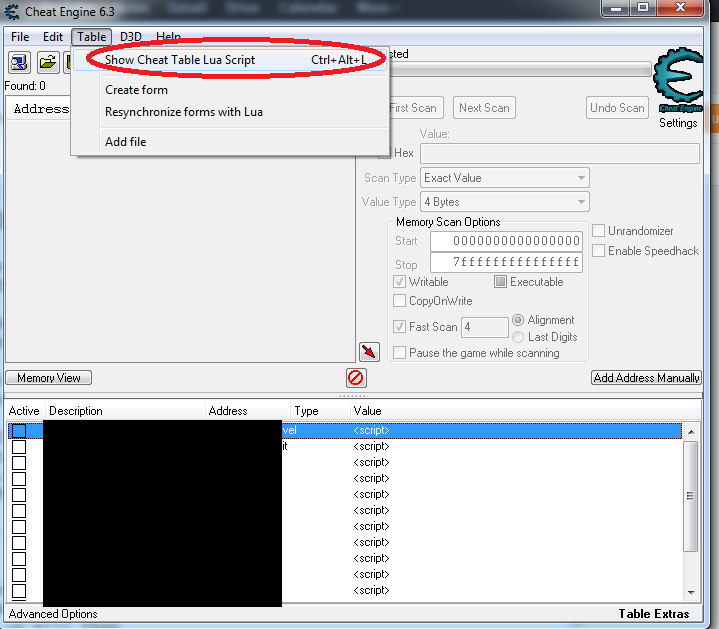Enable Pause the game while scanning
Viewport: 719px width, 629px height.
pos(399,353)
